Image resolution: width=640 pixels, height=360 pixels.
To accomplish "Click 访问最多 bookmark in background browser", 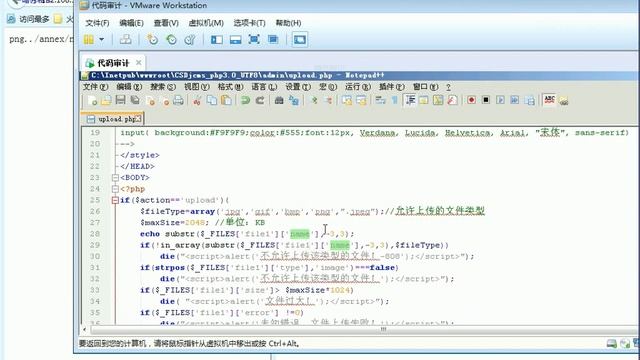I will point(29,19).
